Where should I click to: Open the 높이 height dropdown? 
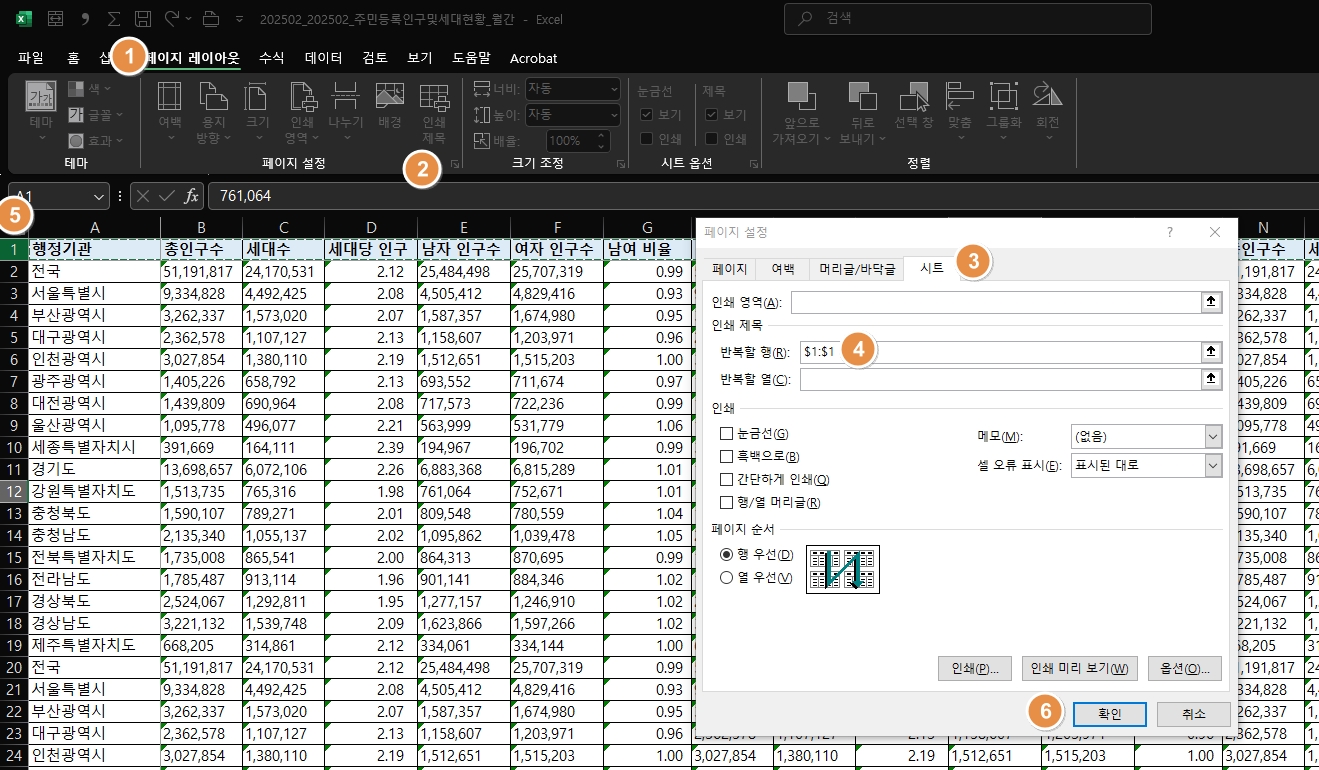[612, 114]
